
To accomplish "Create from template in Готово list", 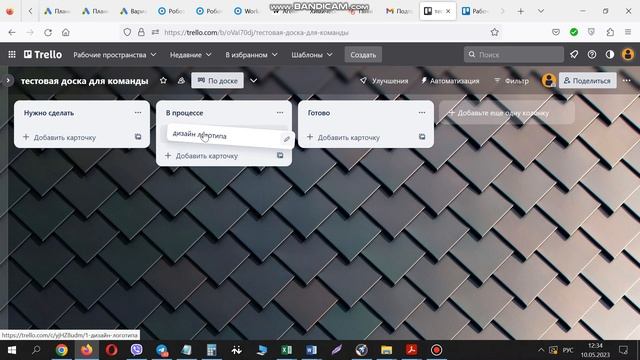I will click(x=422, y=137).
